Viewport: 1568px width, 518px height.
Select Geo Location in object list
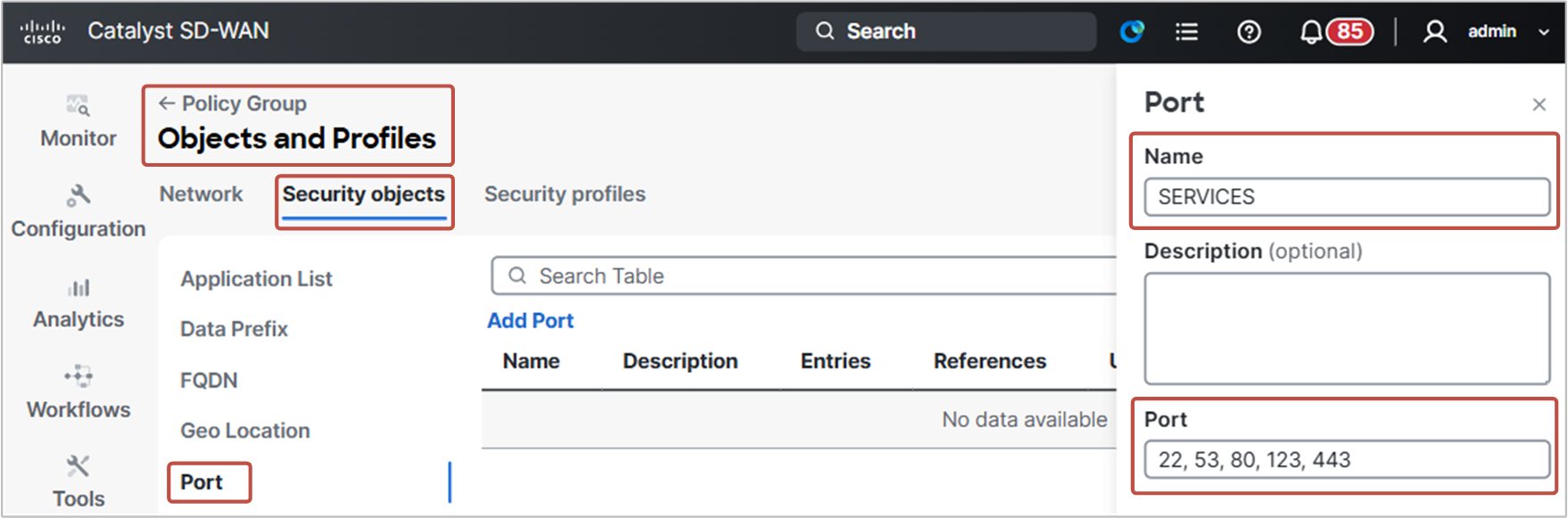[245, 431]
